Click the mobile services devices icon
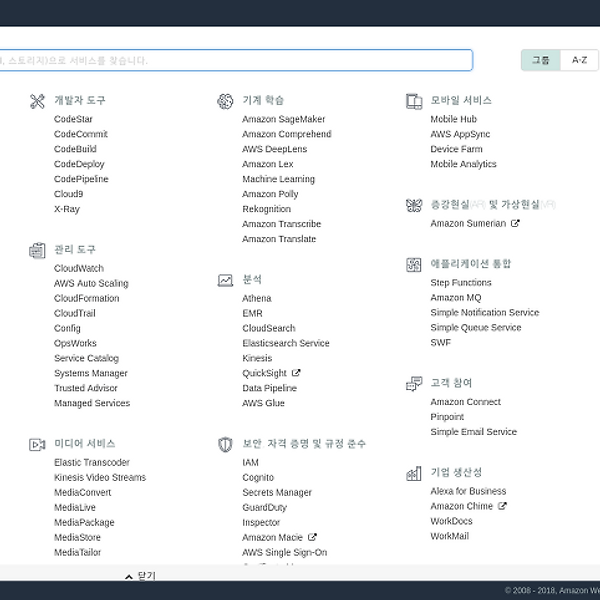 click(414, 101)
